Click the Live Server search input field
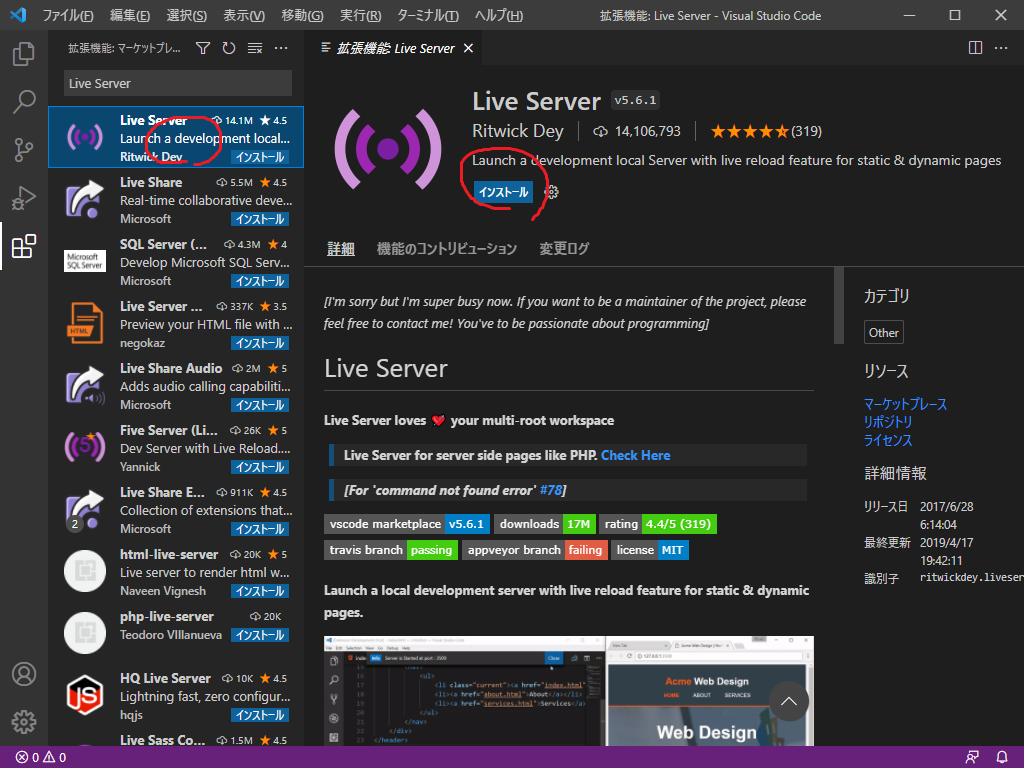This screenshot has height=768, width=1024. pos(176,83)
